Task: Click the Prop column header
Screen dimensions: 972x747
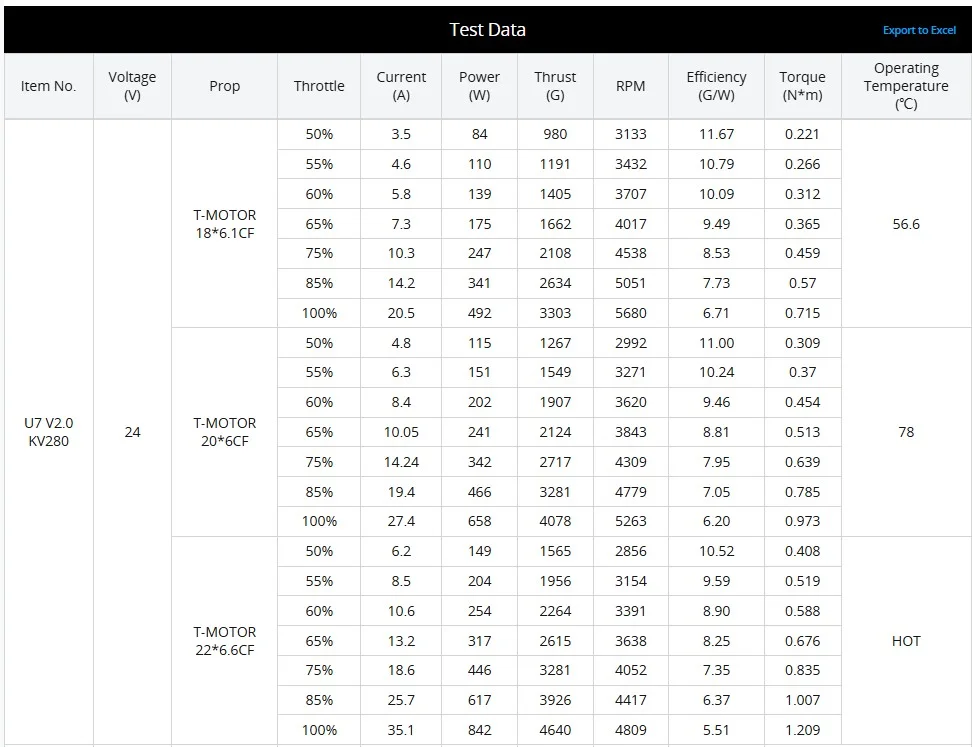Action: tap(224, 86)
